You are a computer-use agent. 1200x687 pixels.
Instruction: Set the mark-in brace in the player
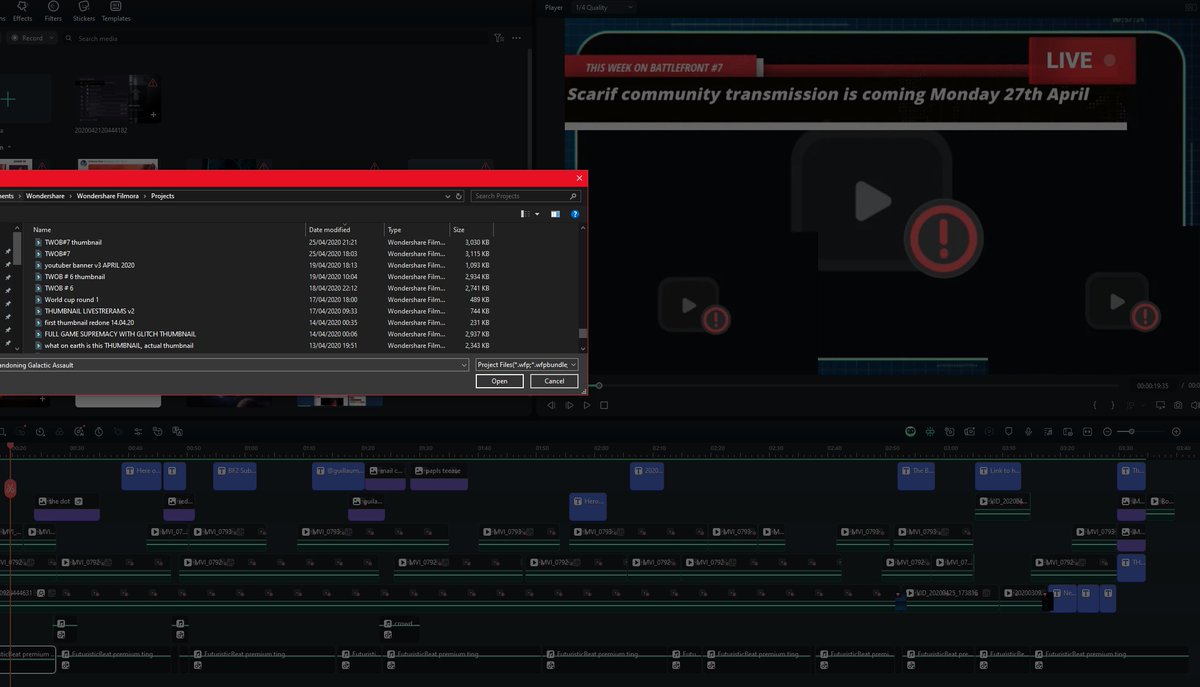[1096, 405]
